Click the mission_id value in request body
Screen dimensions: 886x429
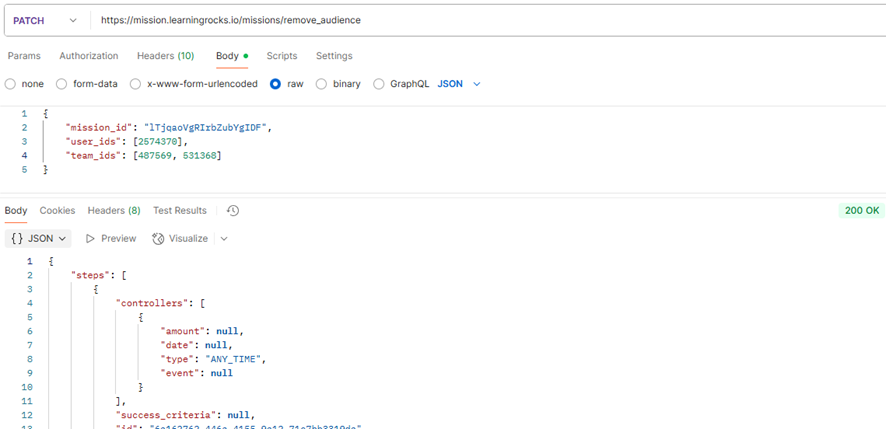[x=206, y=128]
